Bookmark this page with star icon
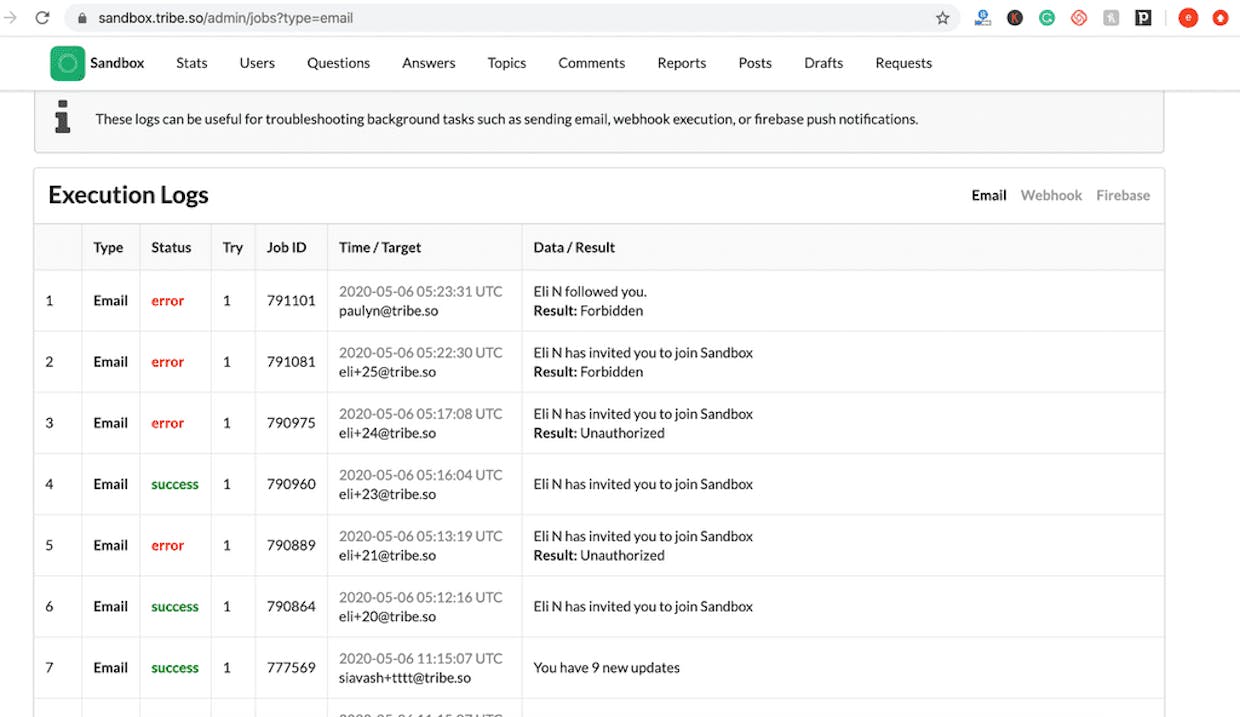 coord(942,18)
